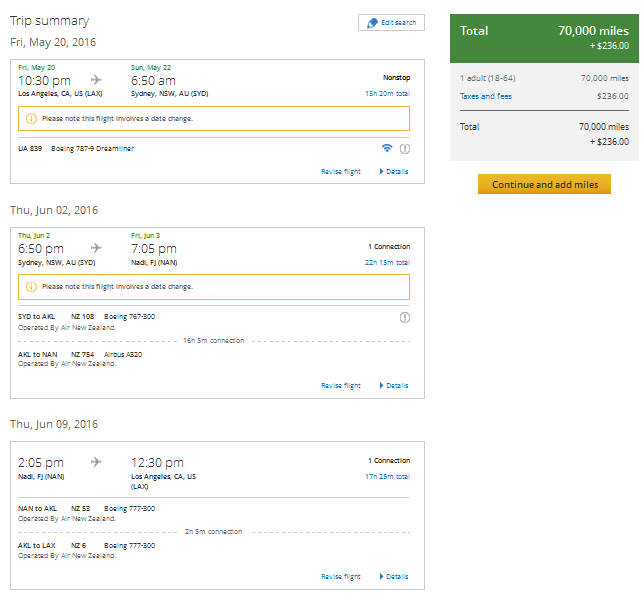
Task: Click the NZ 6 flight number
Action: [x=78, y=545]
